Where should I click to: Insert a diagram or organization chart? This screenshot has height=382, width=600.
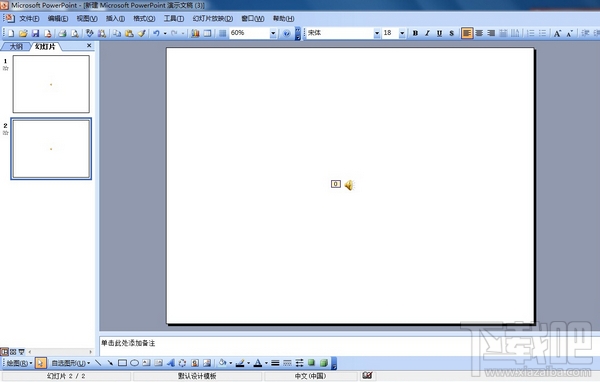point(183,362)
